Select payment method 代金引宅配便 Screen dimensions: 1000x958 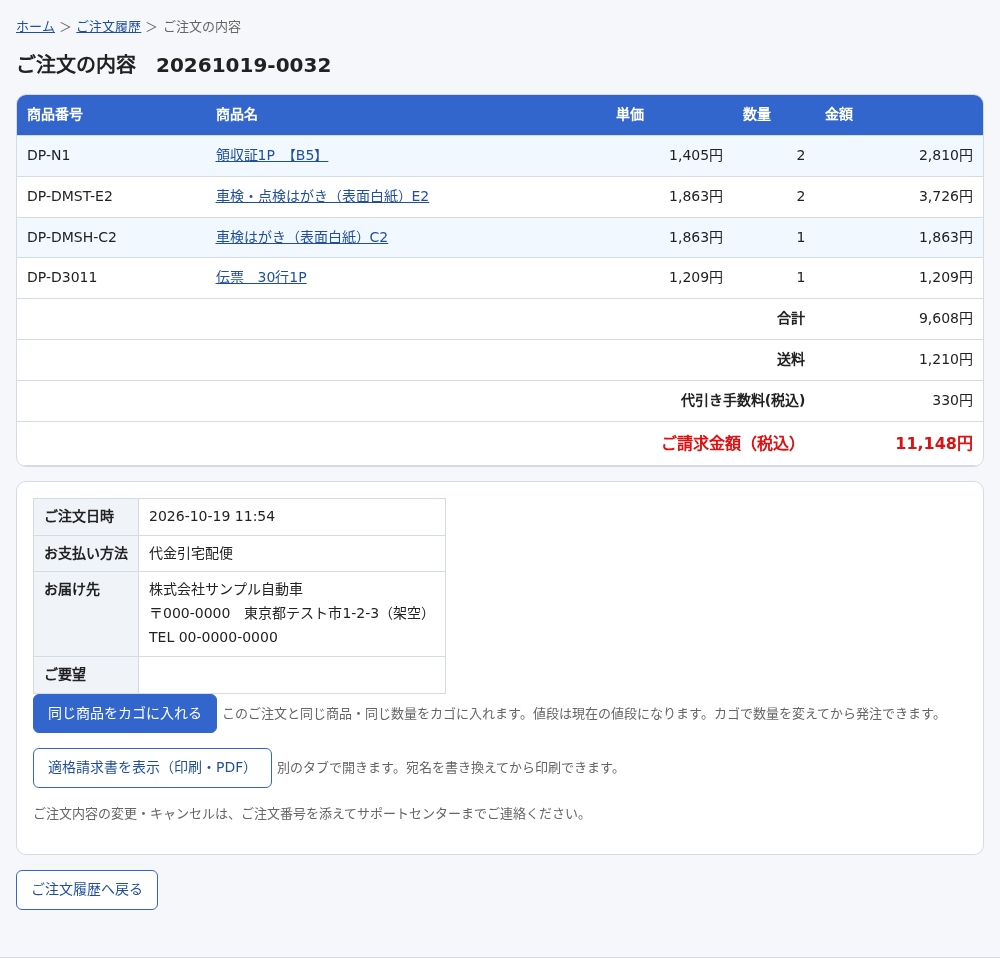[191, 553]
